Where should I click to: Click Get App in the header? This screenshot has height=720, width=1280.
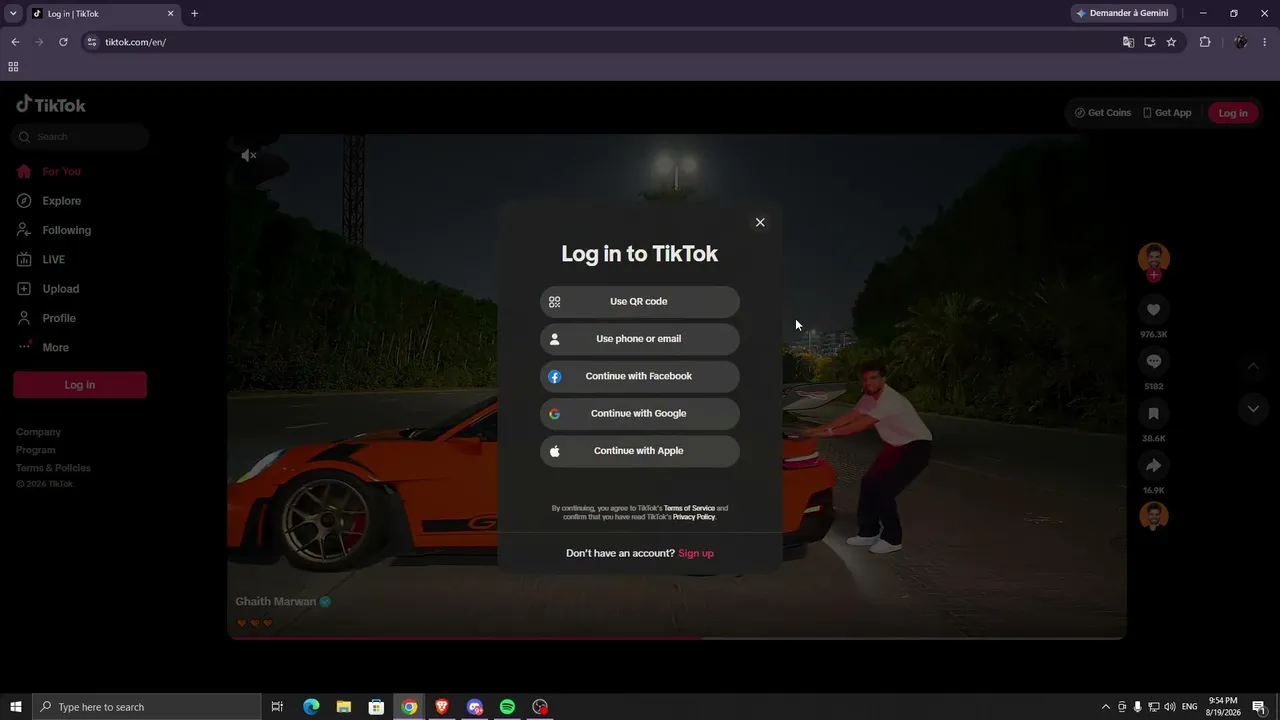pos(1167,113)
